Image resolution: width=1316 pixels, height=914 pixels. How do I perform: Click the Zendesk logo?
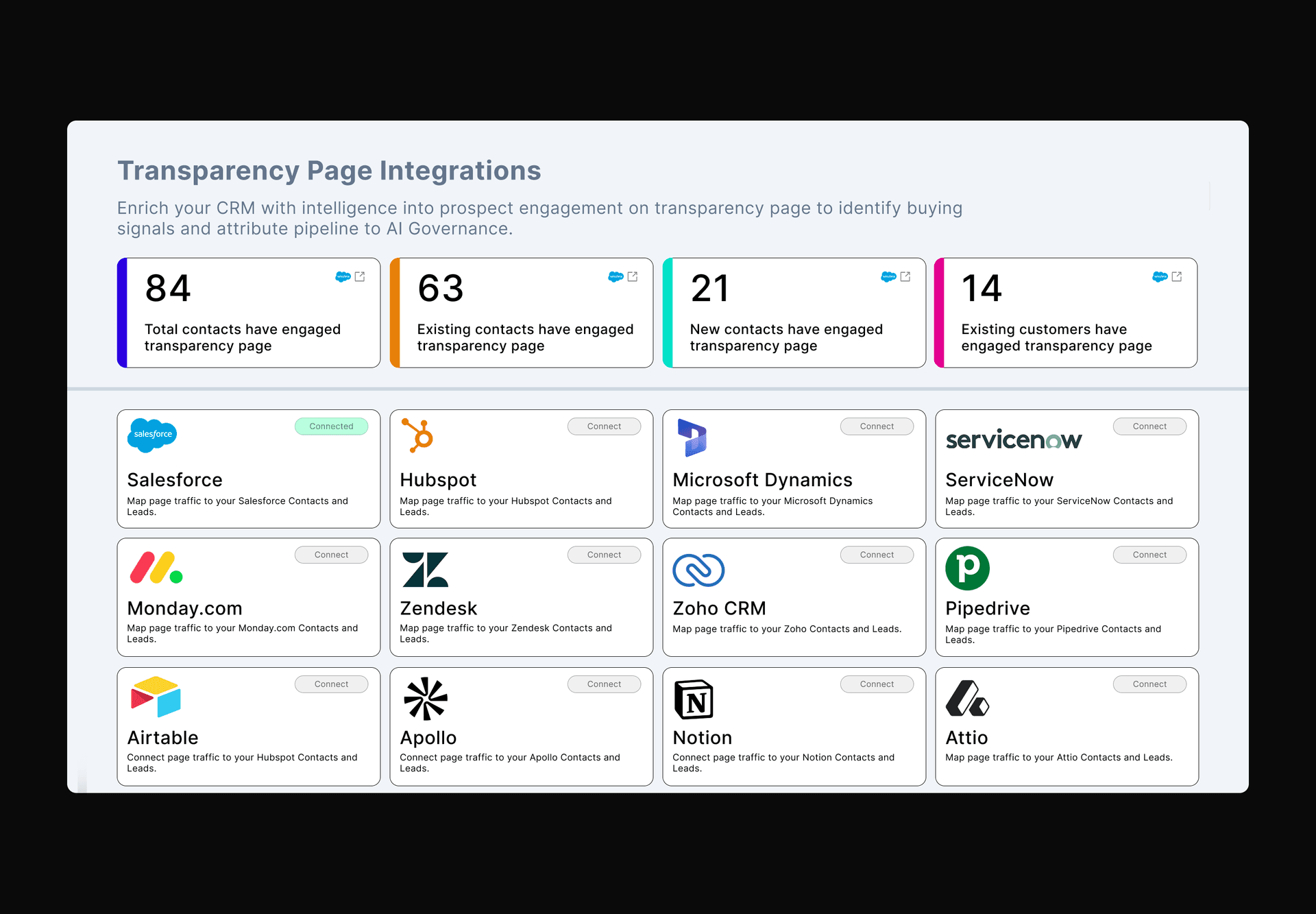[425, 570]
